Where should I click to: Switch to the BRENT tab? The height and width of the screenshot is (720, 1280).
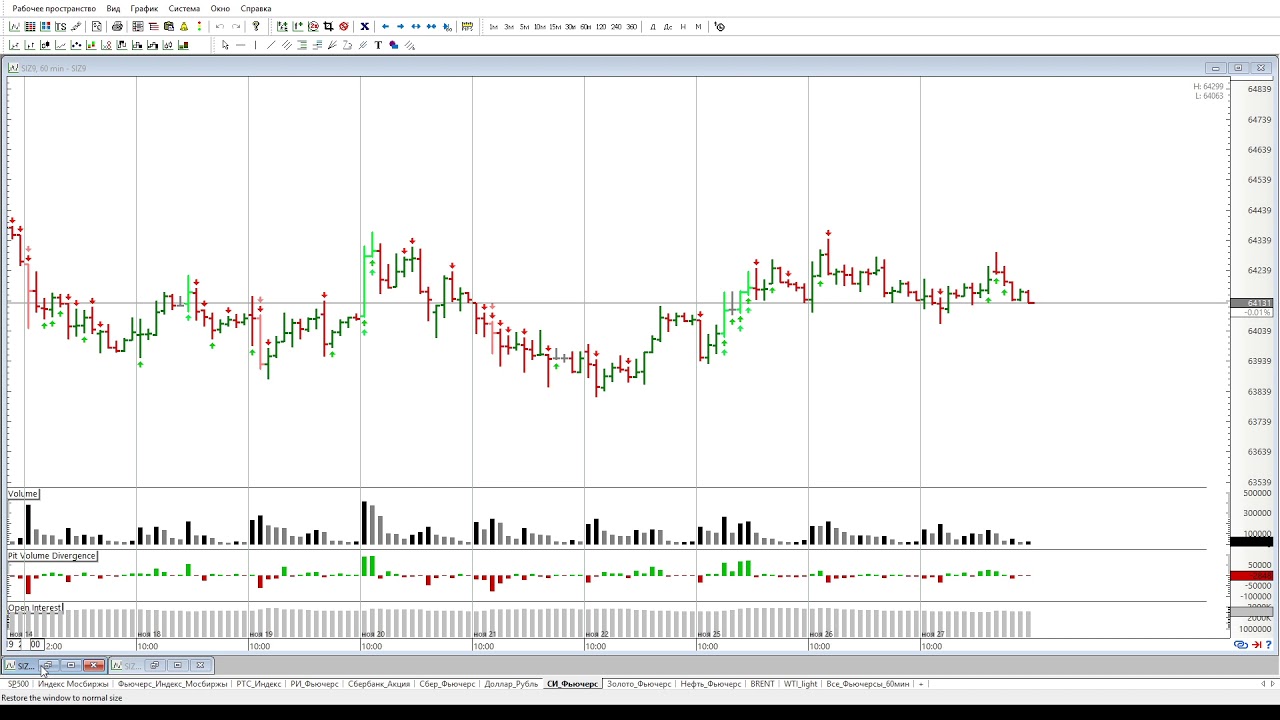[762, 684]
